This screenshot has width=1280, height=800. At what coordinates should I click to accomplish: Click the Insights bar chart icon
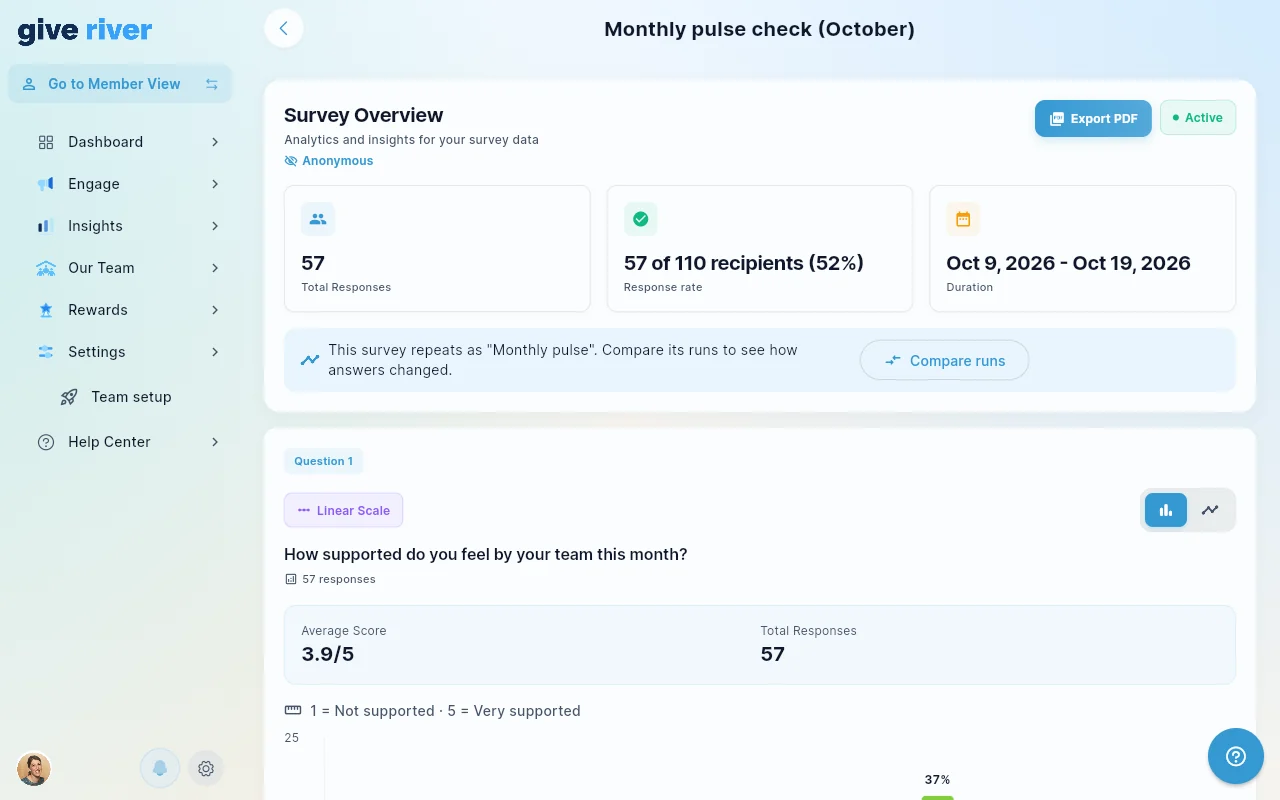pos(46,226)
